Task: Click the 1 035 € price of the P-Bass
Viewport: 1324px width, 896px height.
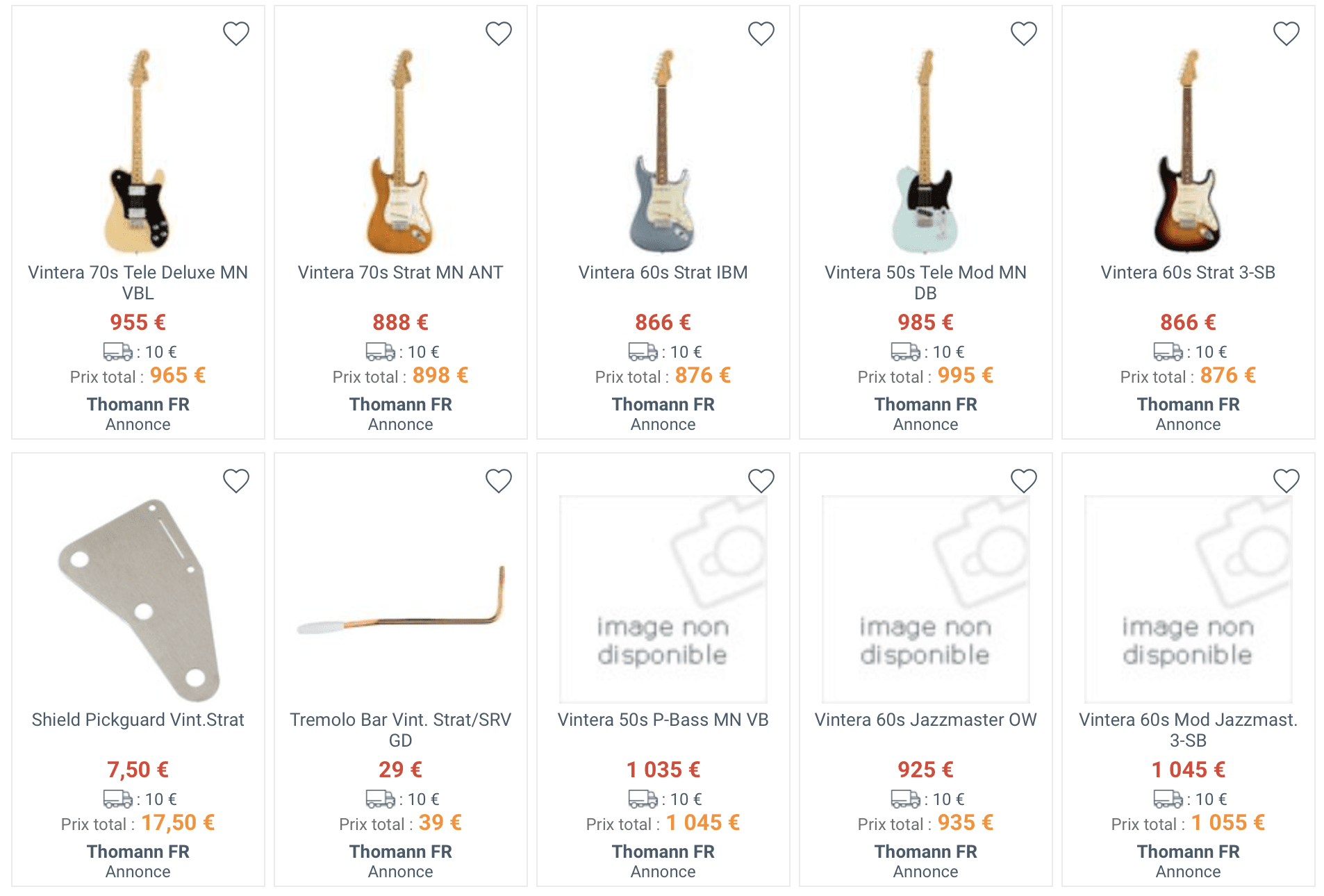Action: click(x=663, y=770)
